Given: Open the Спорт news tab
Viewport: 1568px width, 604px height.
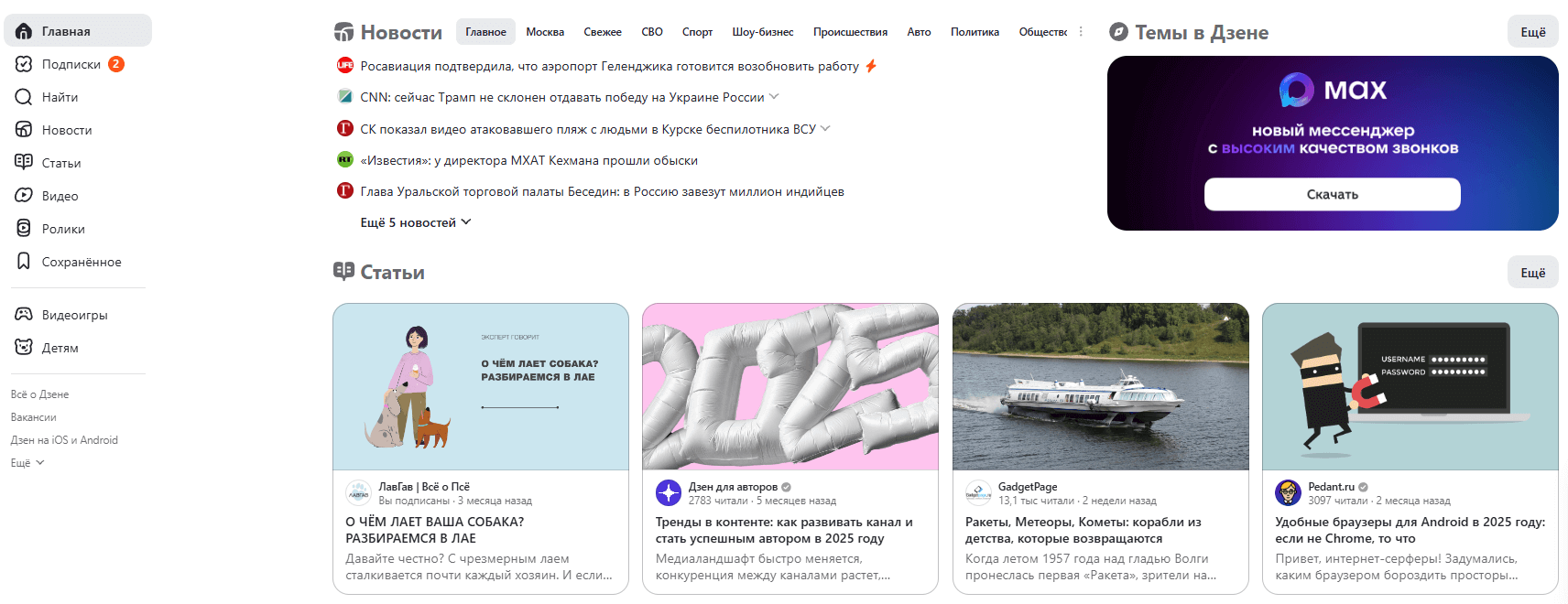Looking at the screenshot, I should coord(697,32).
